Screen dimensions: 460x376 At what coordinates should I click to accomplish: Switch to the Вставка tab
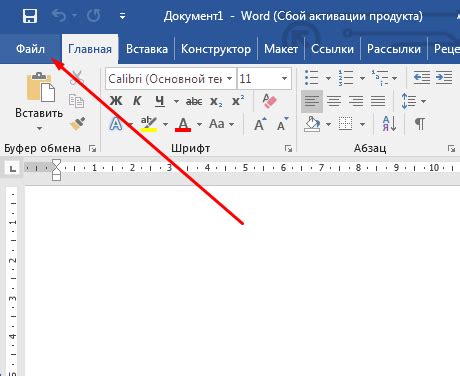147,49
